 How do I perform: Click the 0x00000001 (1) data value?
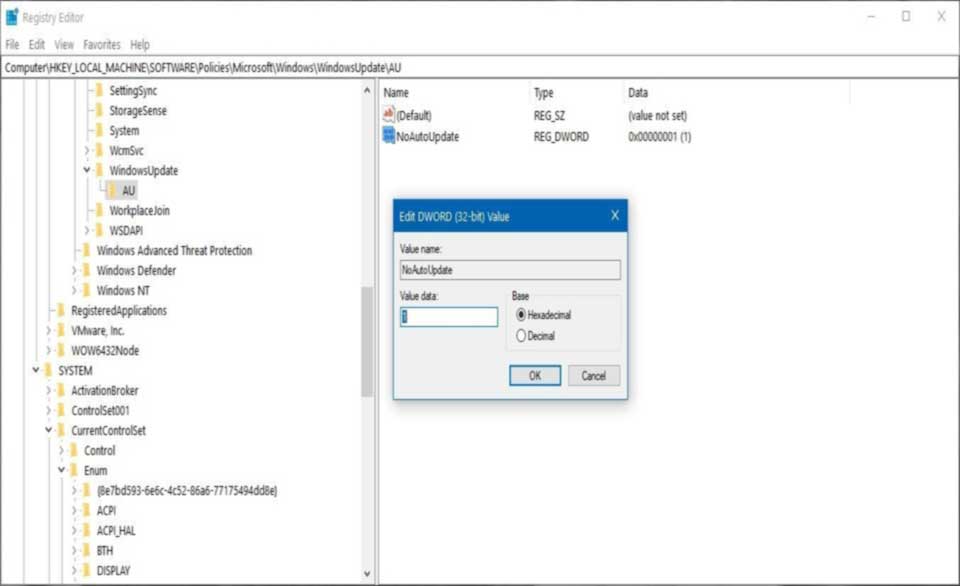(x=659, y=137)
